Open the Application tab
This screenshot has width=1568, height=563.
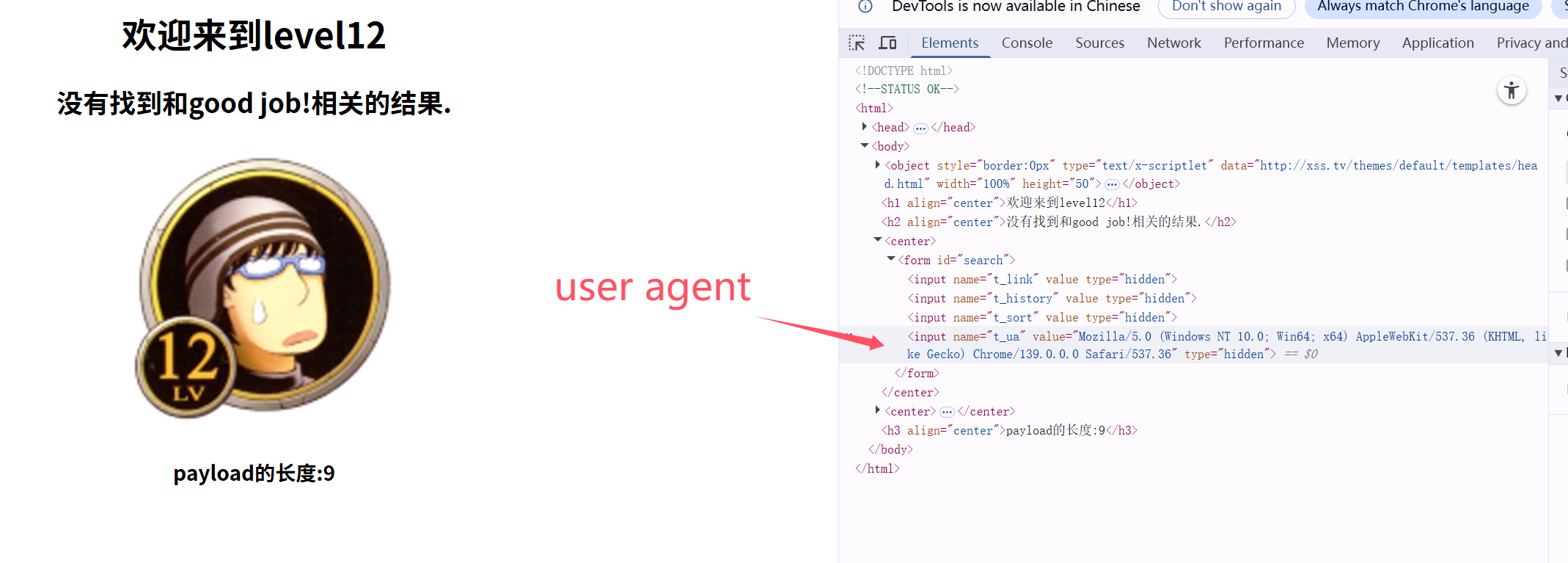[x=1437, y=43]
